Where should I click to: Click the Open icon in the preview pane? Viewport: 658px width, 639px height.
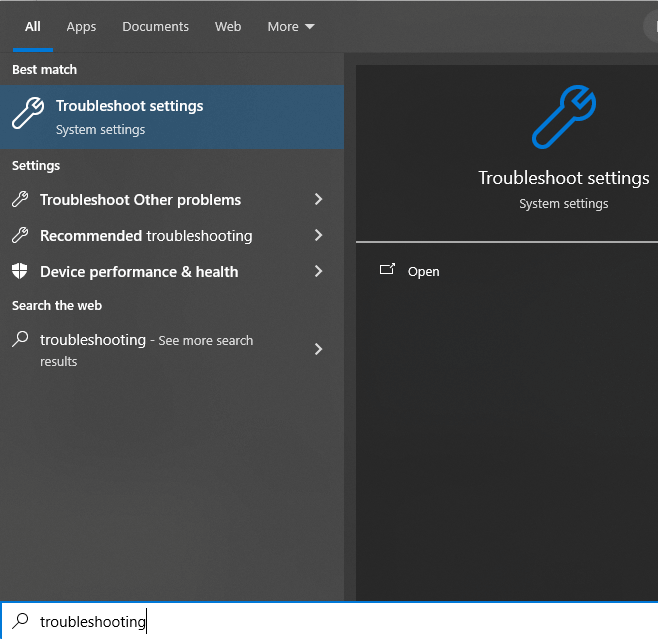(388, 271)
